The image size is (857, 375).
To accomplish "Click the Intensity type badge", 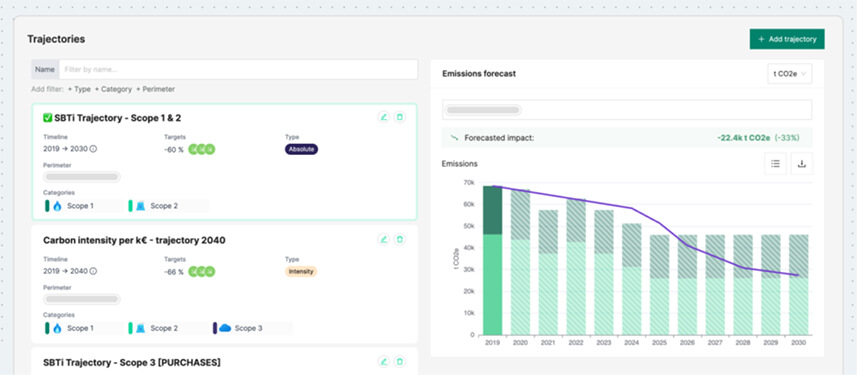I will [301, 271].
